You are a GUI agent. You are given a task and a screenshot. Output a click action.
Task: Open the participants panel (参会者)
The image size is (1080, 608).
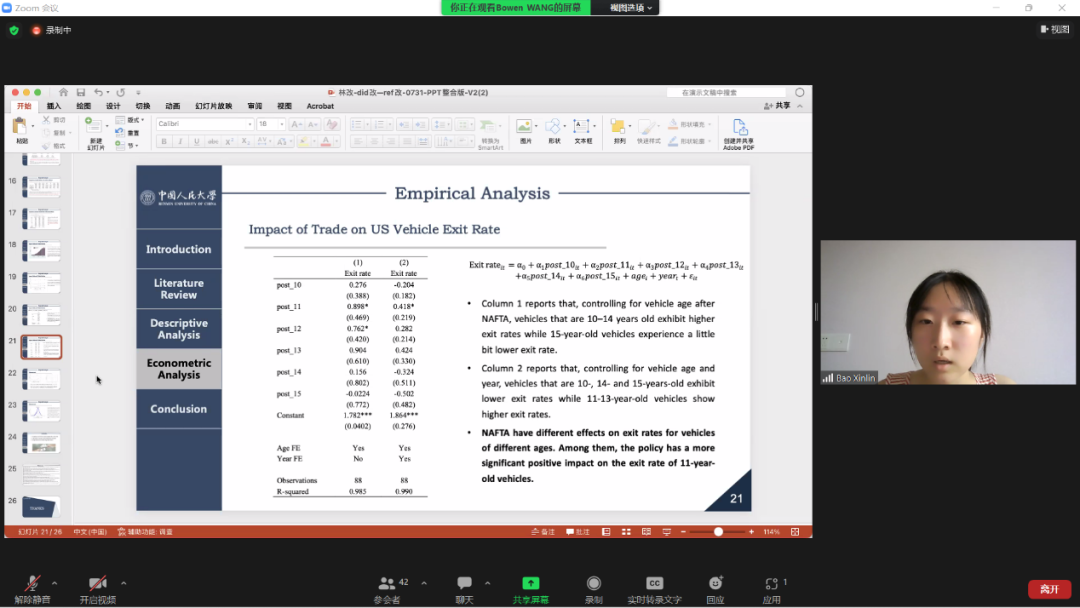(x=387, y=584)
